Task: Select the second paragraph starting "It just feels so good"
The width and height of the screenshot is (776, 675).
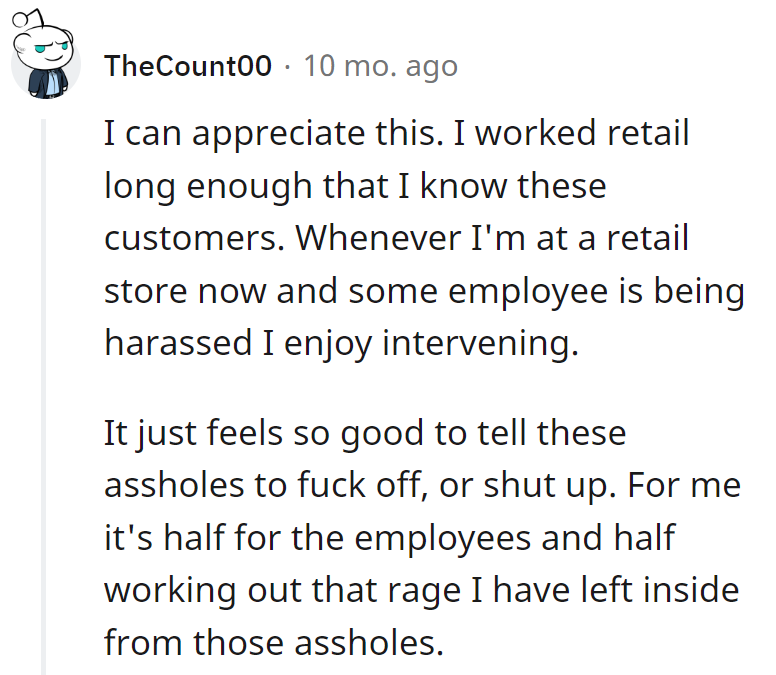Action: click(x=422, y=537)
